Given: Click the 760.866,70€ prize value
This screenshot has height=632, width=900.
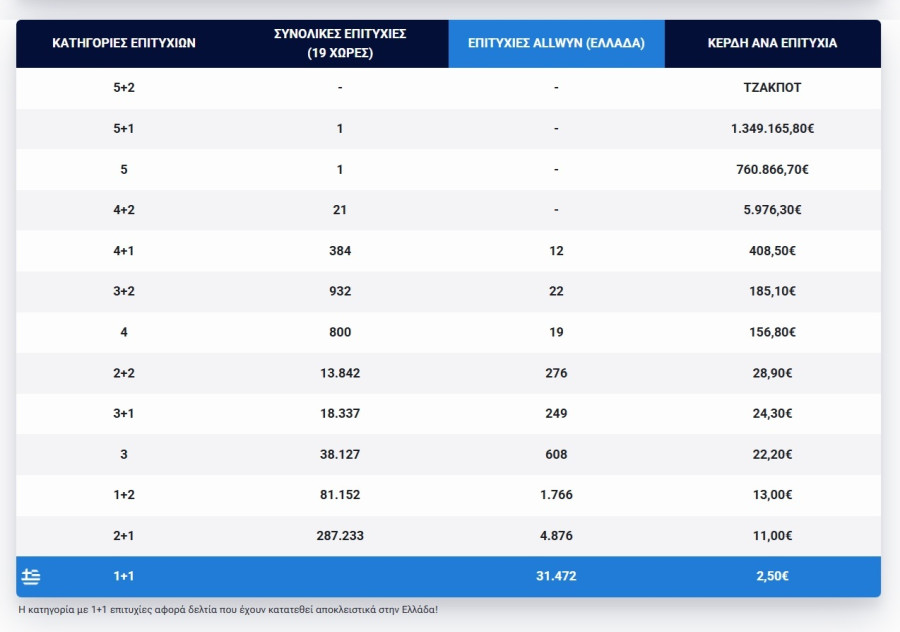Looking at the screenshot, I should (772, 169).
